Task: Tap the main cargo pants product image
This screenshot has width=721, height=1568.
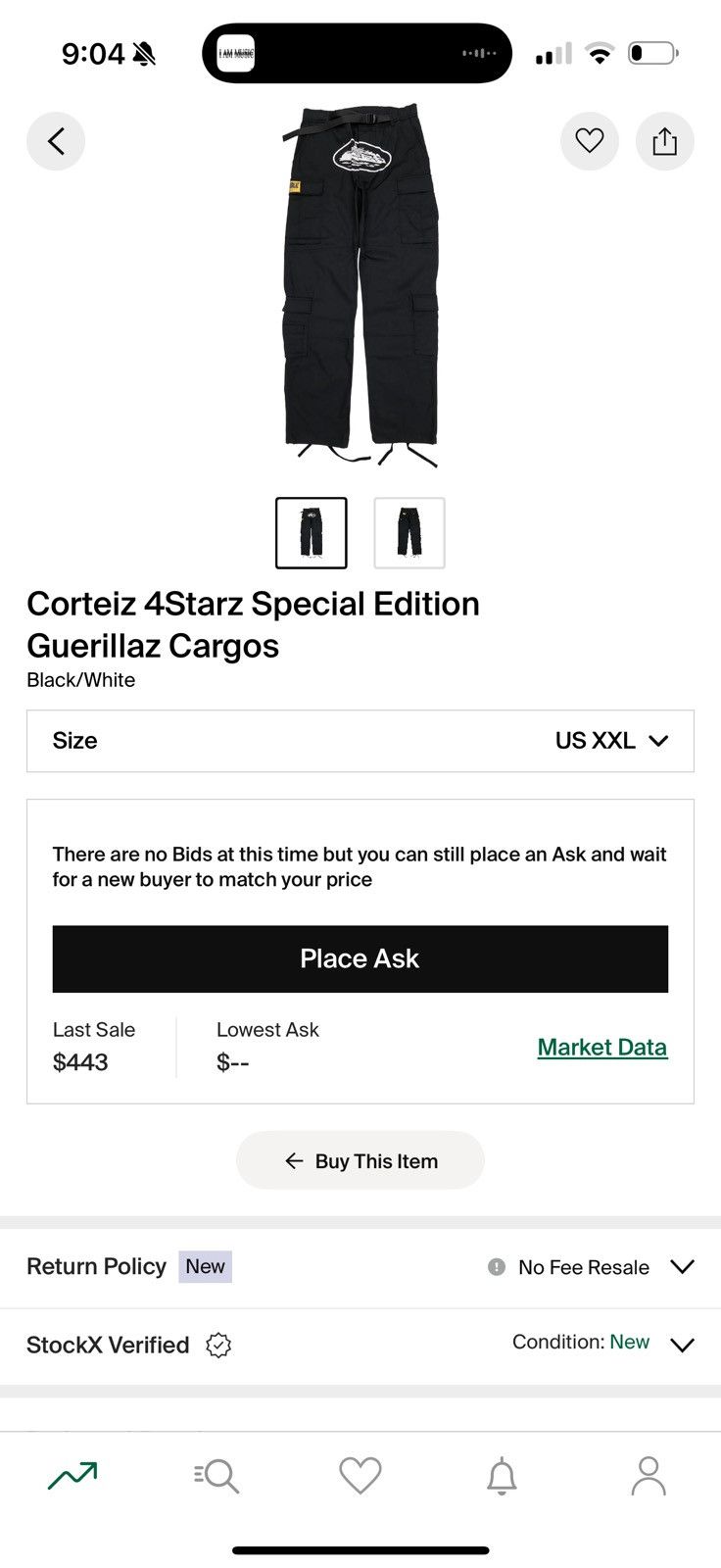Action: pyautogui.click(x=360, y=284)
